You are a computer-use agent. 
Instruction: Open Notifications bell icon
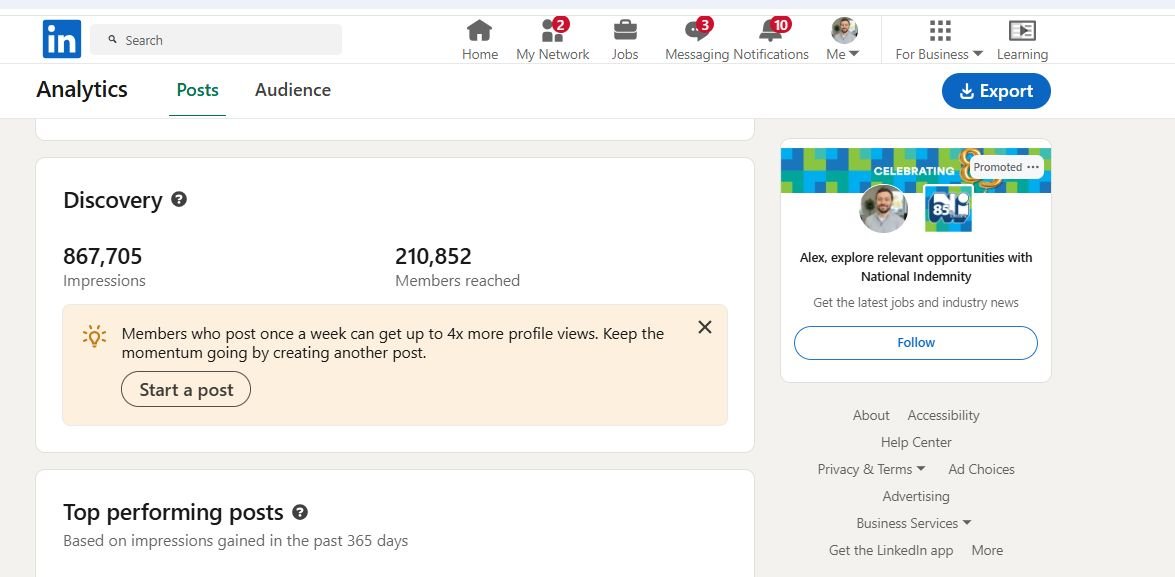[771, 31]
